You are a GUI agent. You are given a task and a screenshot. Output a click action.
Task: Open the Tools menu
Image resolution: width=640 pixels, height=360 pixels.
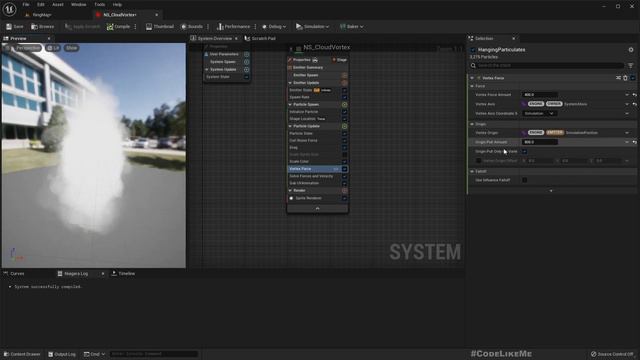[100, 4]
